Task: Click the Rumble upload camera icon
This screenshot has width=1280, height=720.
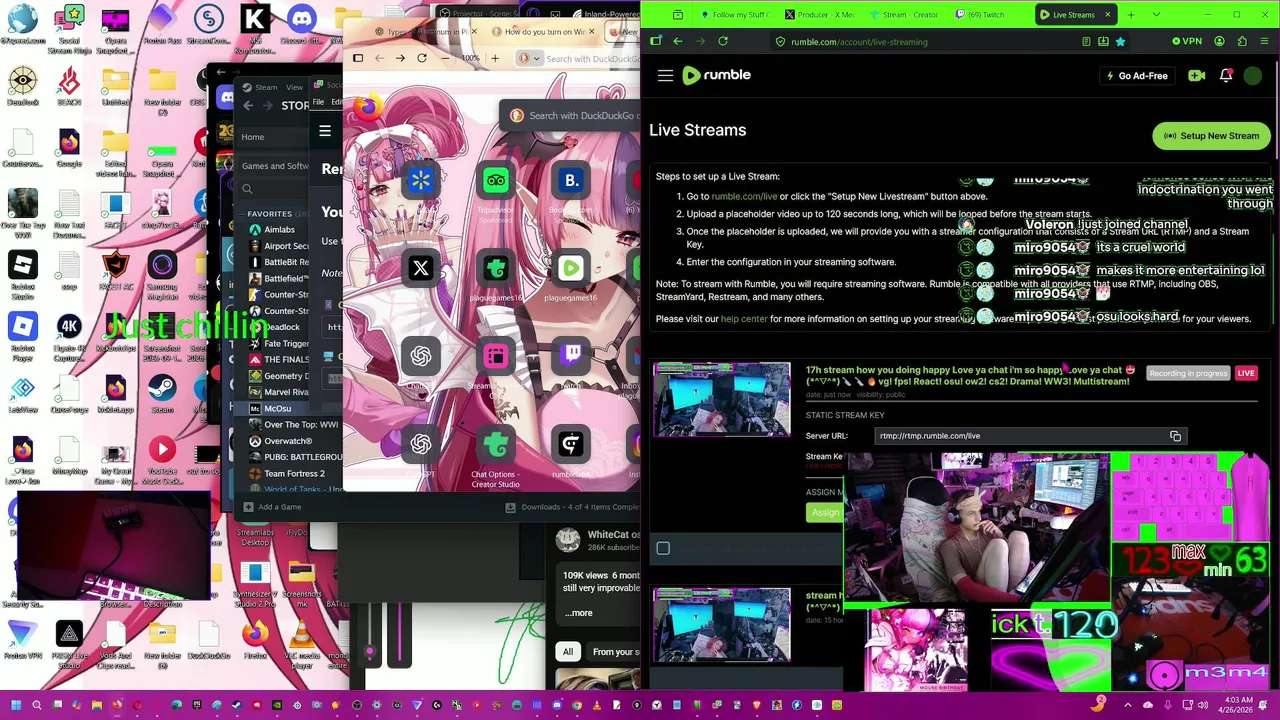Action: click(1196, 76)
